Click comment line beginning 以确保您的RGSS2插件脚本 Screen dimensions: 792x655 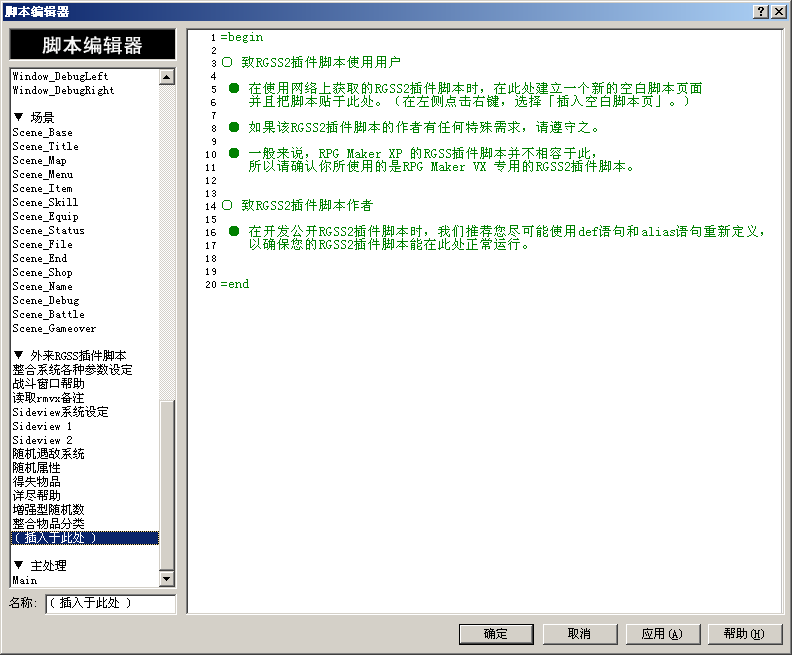389,245
